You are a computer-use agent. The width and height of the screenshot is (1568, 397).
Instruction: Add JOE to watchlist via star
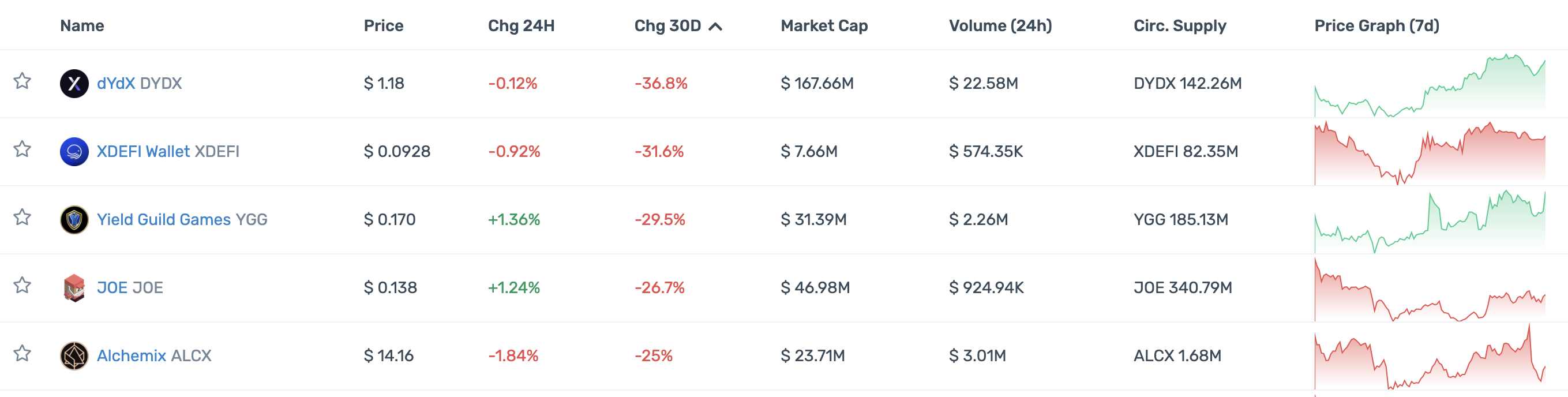tap(22, 286)
